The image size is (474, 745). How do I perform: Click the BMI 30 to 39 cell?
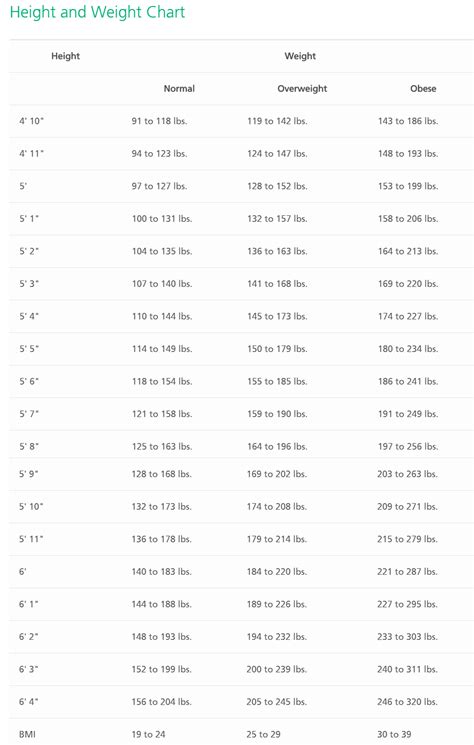click(394, 735)
